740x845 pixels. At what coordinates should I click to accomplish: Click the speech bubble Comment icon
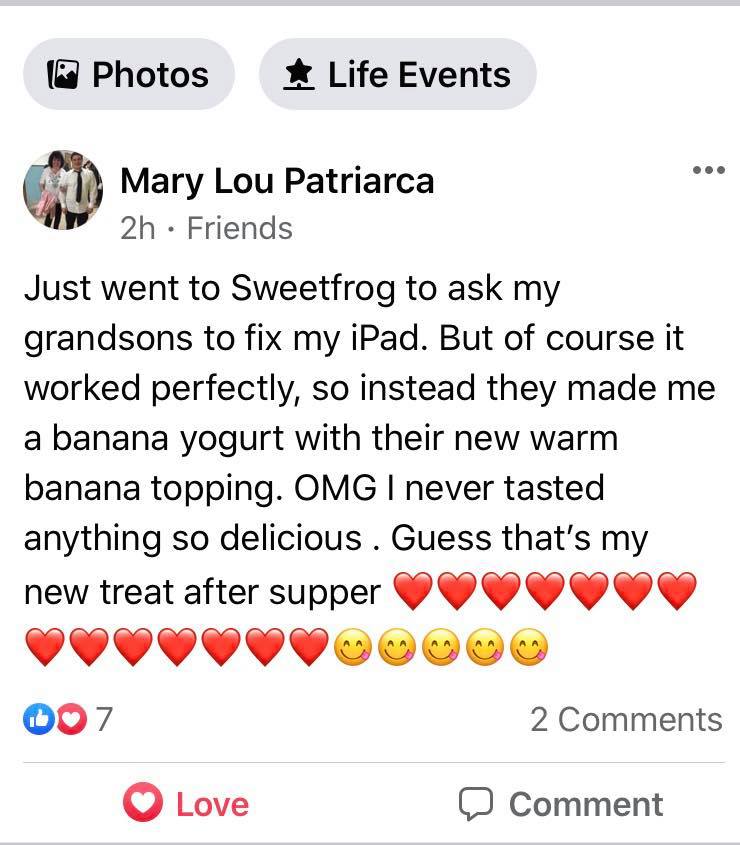click(x=477, y=803)
